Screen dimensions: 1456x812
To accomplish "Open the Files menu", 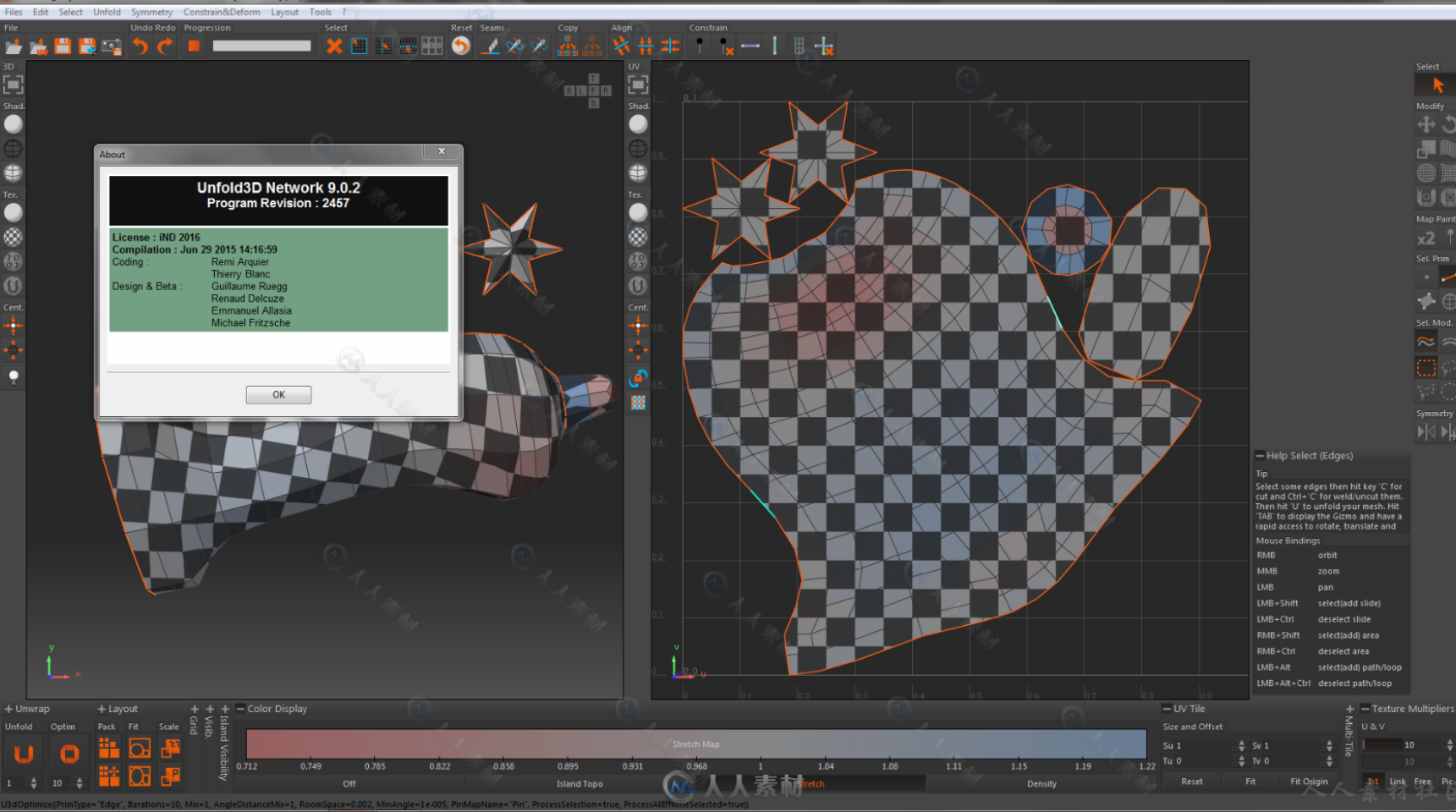I will click(14, 12).
